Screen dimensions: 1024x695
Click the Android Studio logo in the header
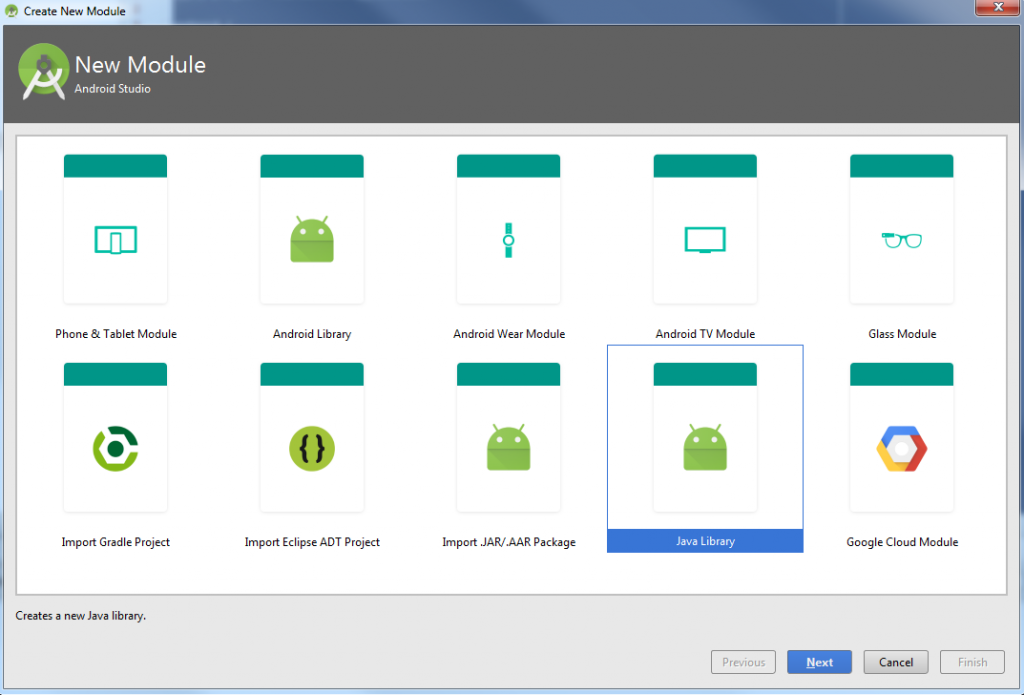[x=44, y=73]
